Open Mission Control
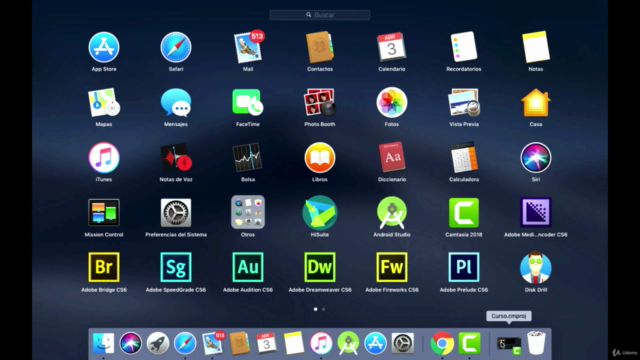Screen dimensions: 640x360 pos(104,213)
